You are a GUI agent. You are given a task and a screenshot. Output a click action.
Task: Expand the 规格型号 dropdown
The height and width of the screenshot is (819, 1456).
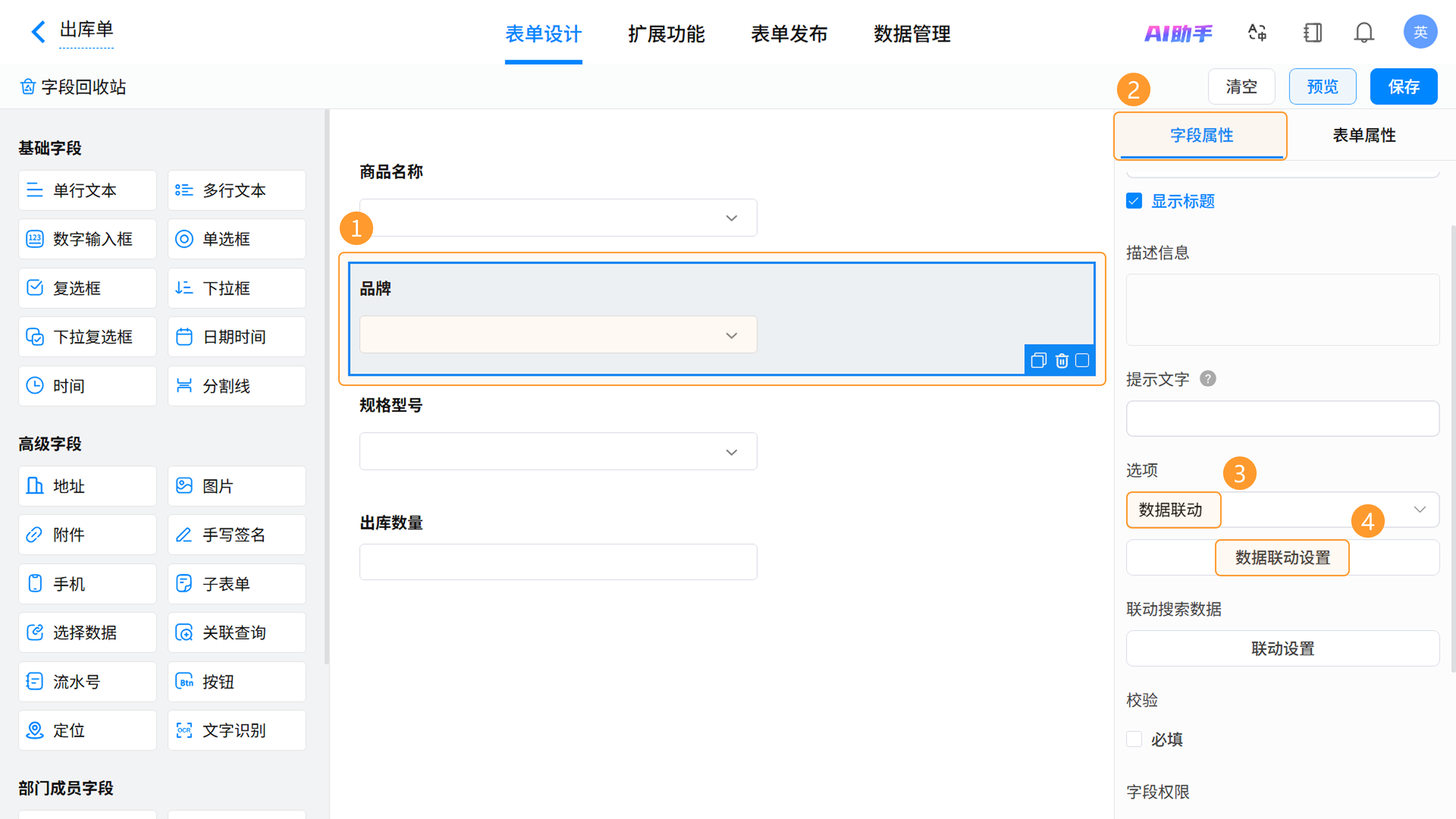[x=731, y=452]
